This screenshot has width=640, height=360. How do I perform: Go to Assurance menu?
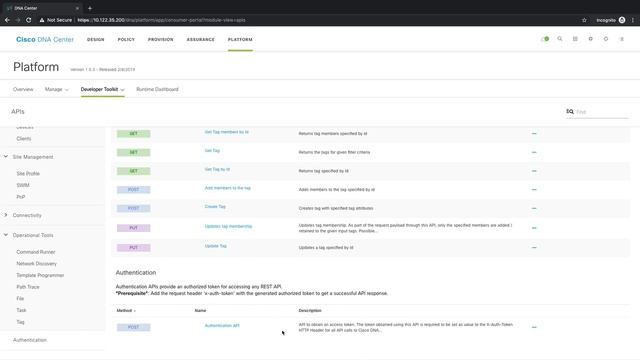[x=200, y=40]
